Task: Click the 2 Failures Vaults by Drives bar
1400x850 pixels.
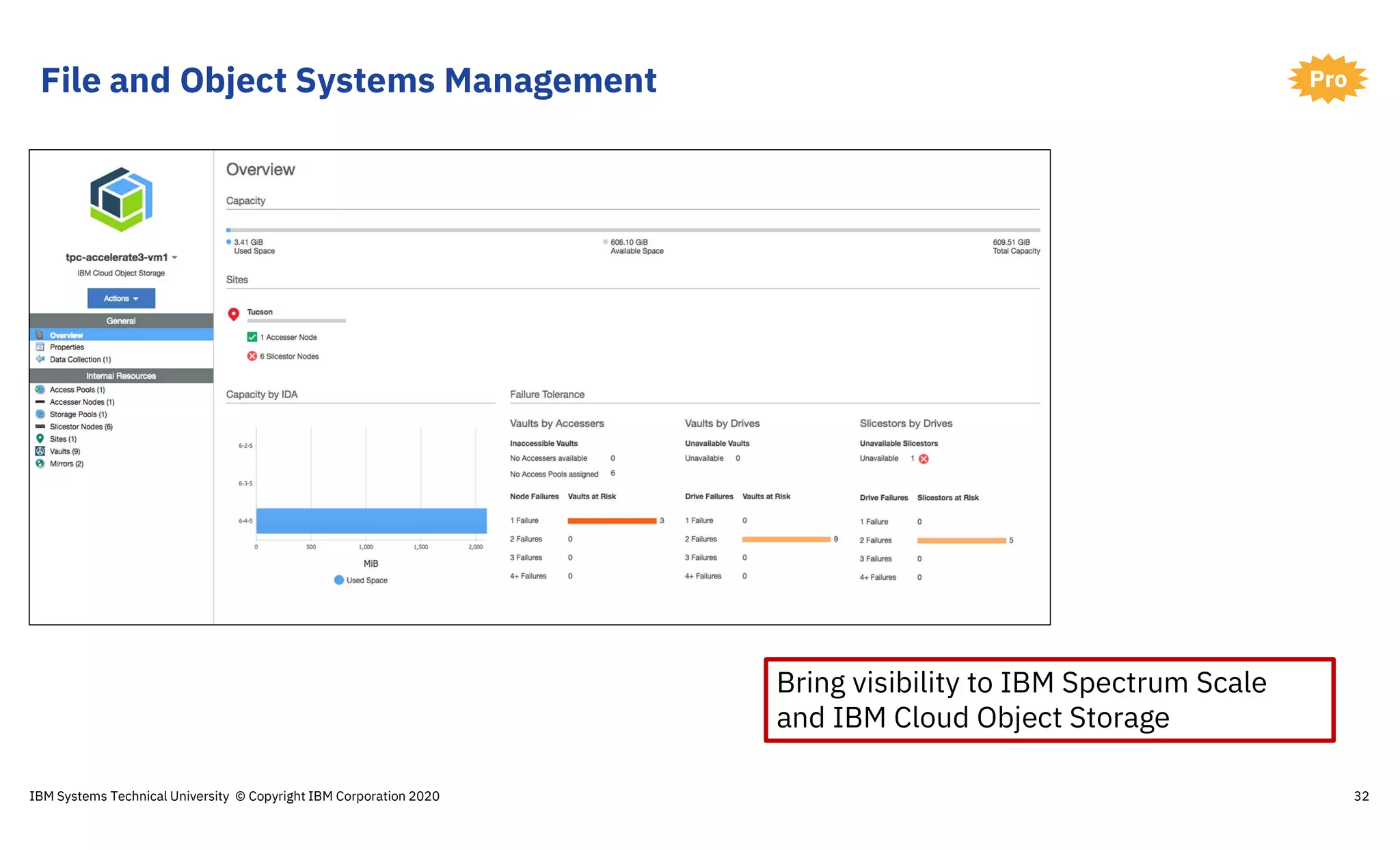Action: tap(786, 540)
